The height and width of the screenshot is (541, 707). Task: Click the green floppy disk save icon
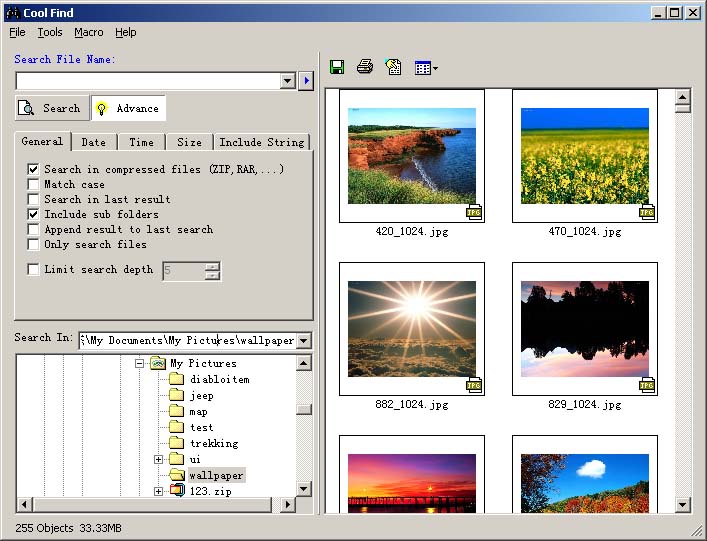[x=337, y=67]
